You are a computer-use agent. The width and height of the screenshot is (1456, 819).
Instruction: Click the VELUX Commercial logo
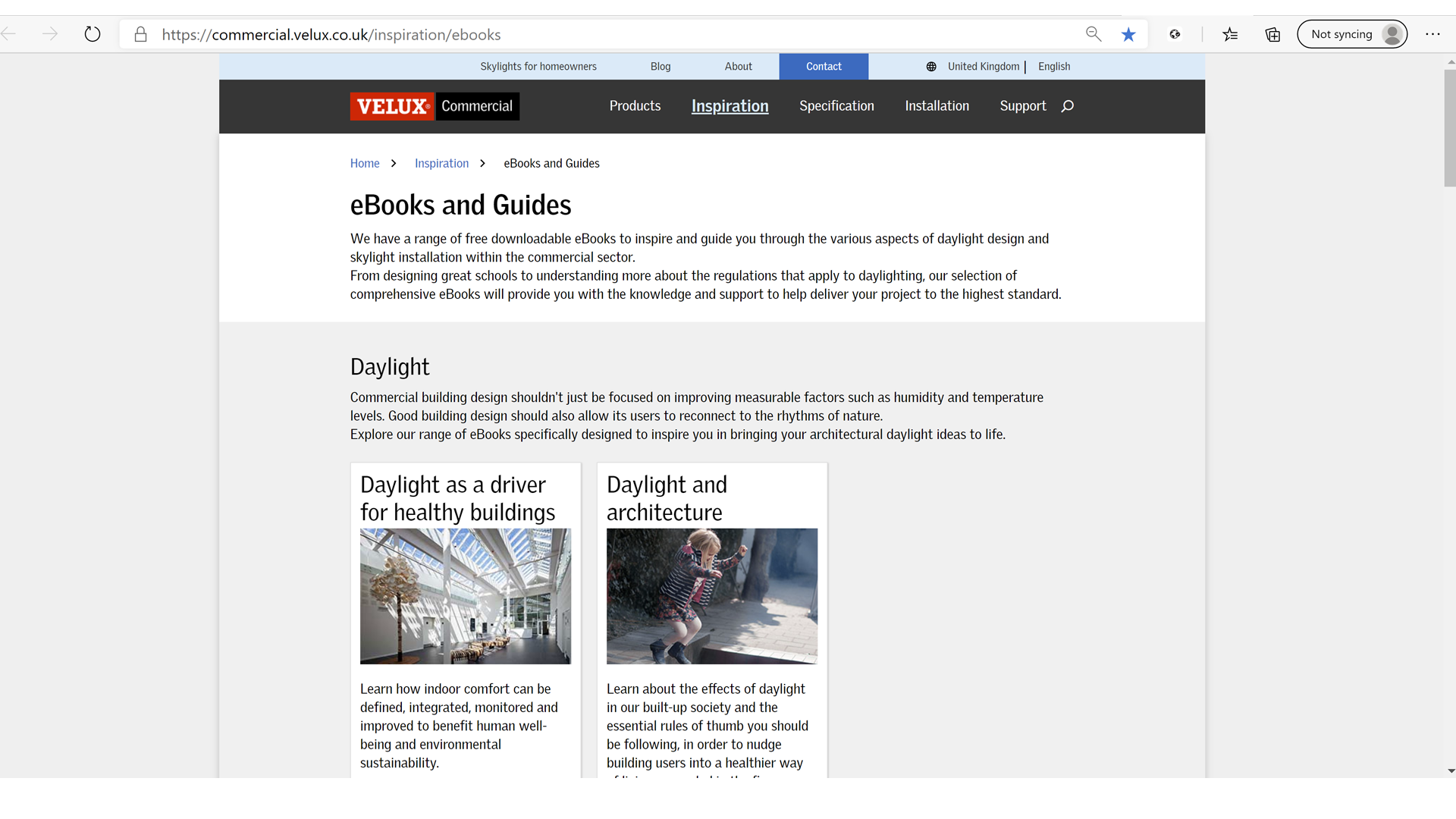pyautogui.click(x=435, y=106)
